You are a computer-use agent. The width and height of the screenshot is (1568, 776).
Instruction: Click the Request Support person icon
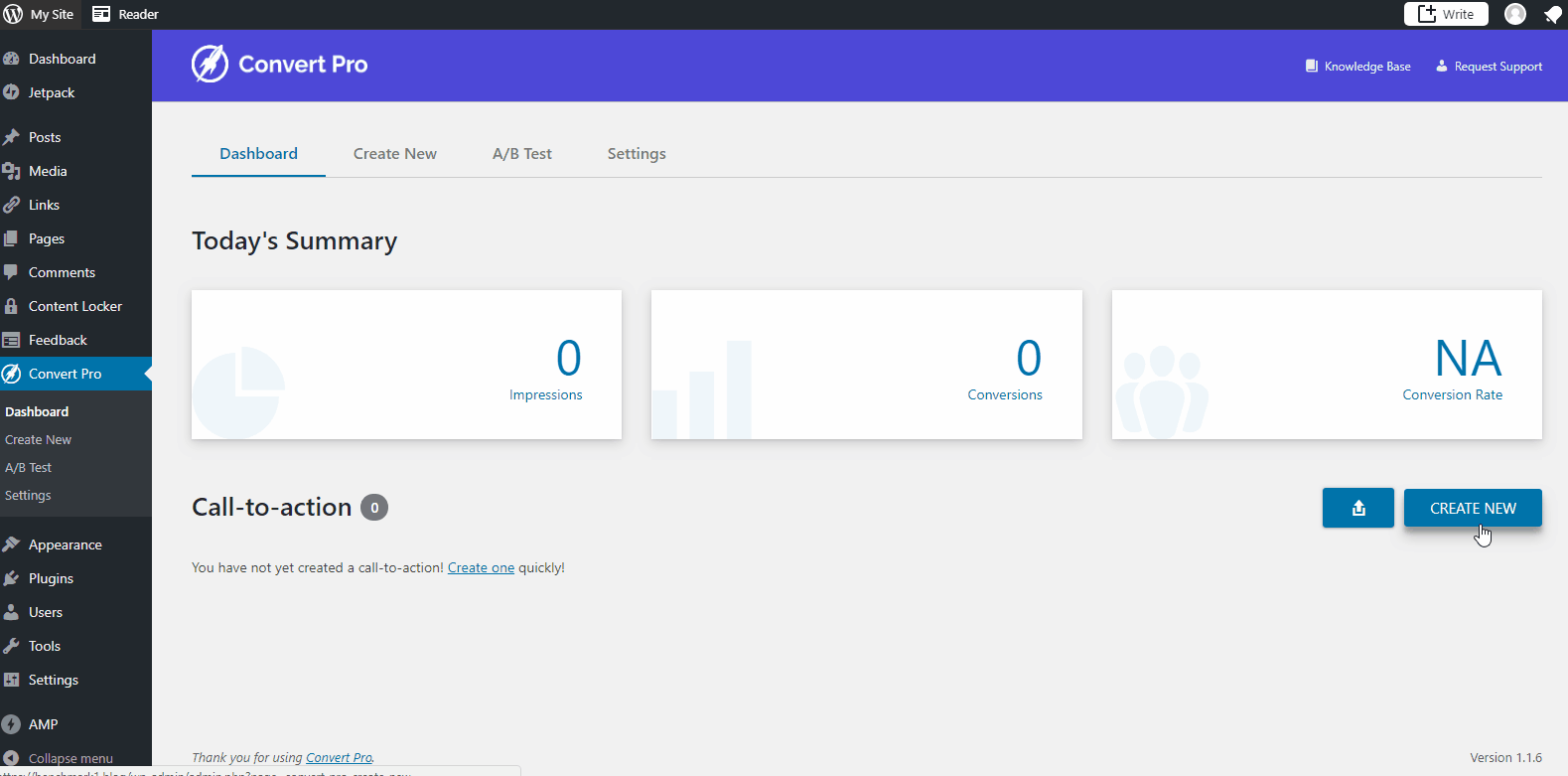click(1442, 67)
